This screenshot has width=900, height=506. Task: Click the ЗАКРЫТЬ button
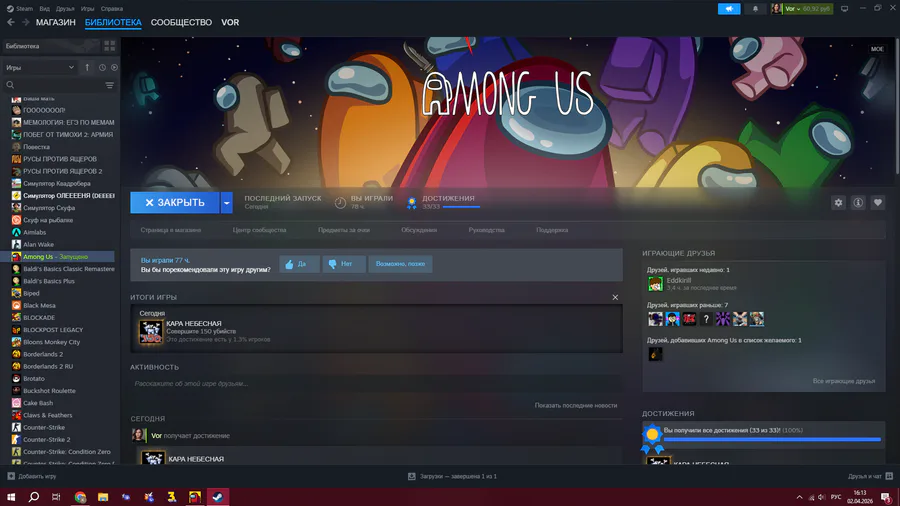coord(174,203)
